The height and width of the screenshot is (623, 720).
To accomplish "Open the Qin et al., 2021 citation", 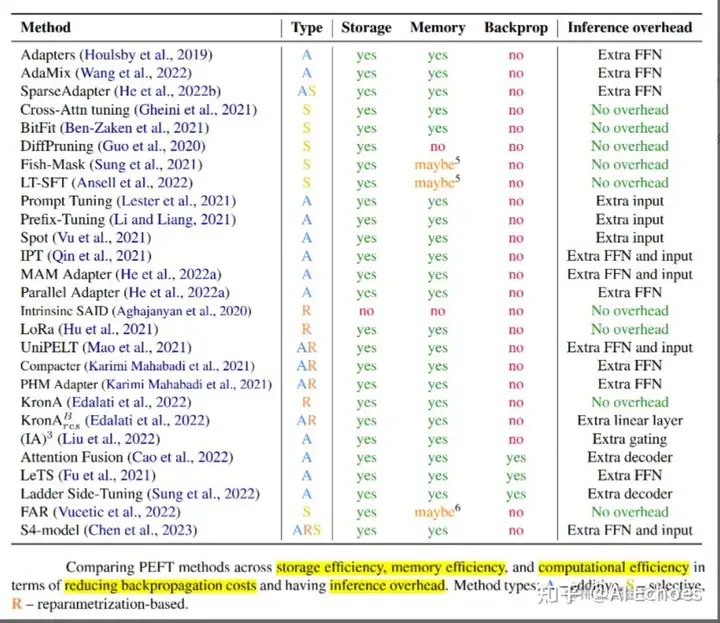I will [x=100, y=256].
